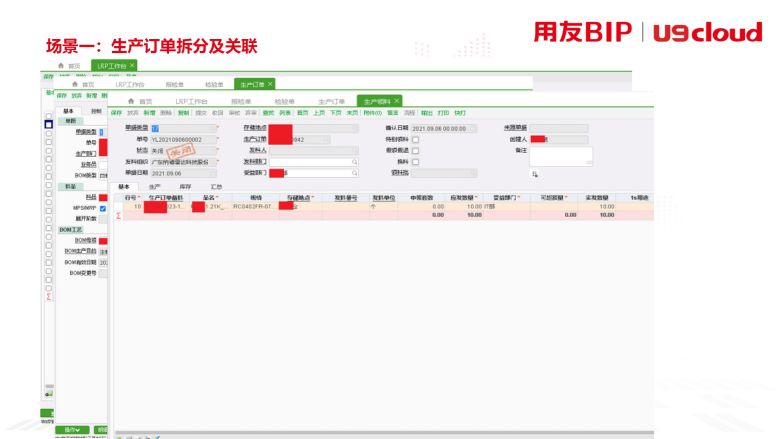Open the 单据类型 dropdown in 生产领料 form

[x=184, y=129]
